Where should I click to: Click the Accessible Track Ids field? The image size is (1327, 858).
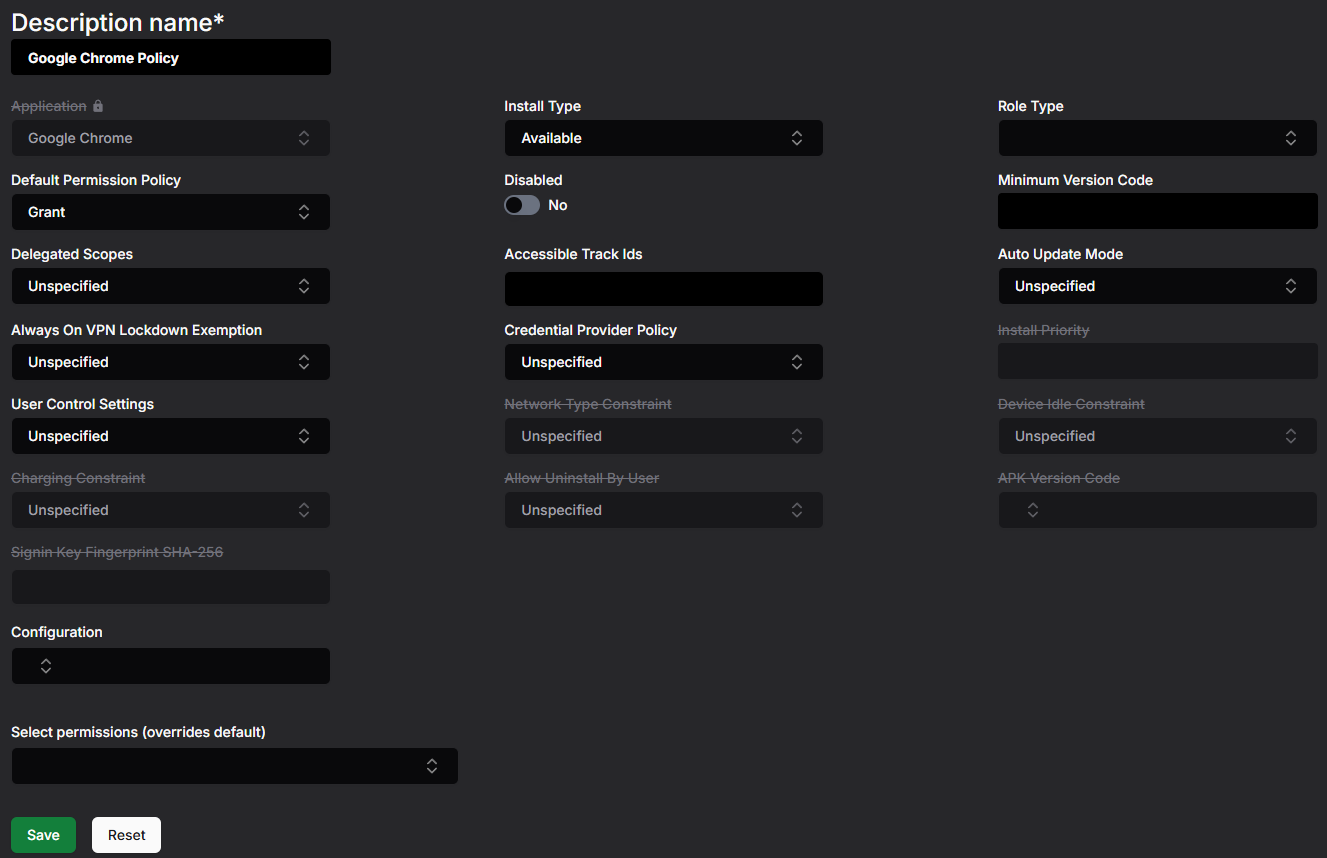[x=663, y=289]
